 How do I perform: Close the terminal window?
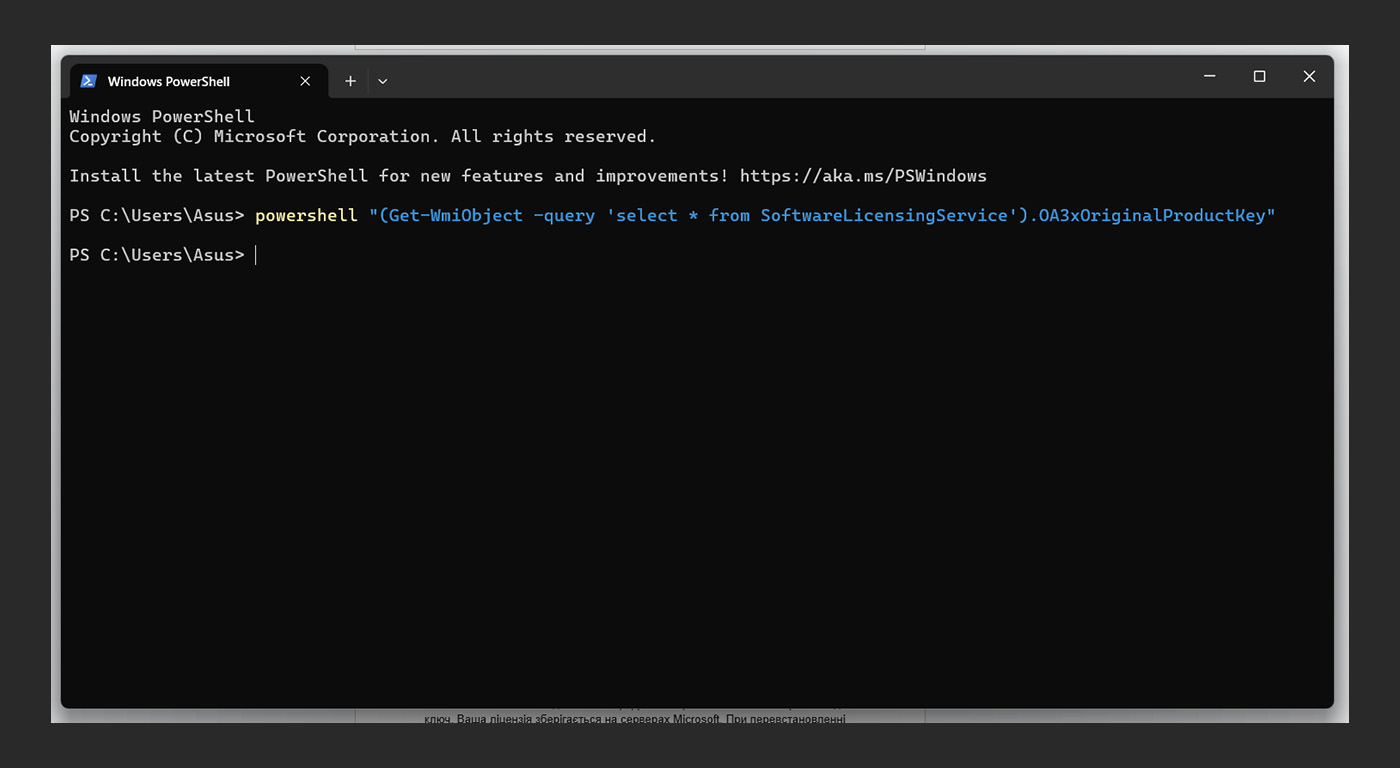coord(1309,77)
